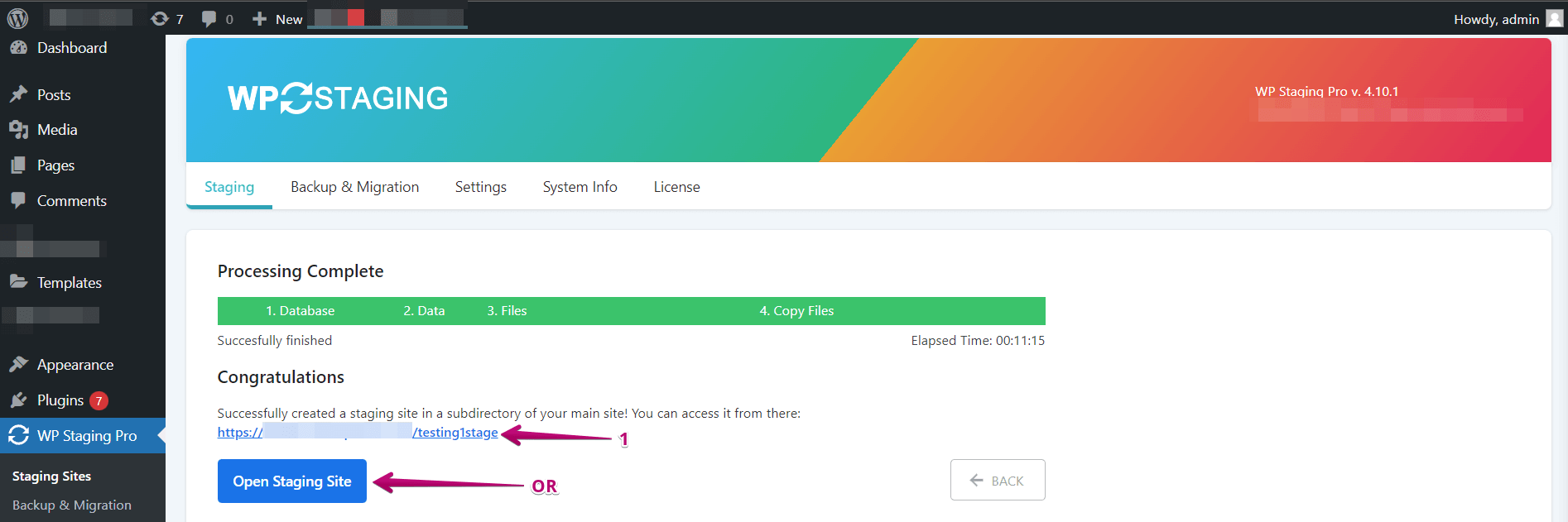
Task: Click the BACK button
Action: [x=997, y=481]
